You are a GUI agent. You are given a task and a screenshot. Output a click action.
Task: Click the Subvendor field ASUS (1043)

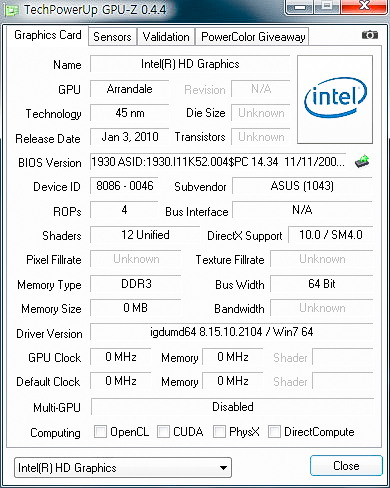click(x=302, y=186)
